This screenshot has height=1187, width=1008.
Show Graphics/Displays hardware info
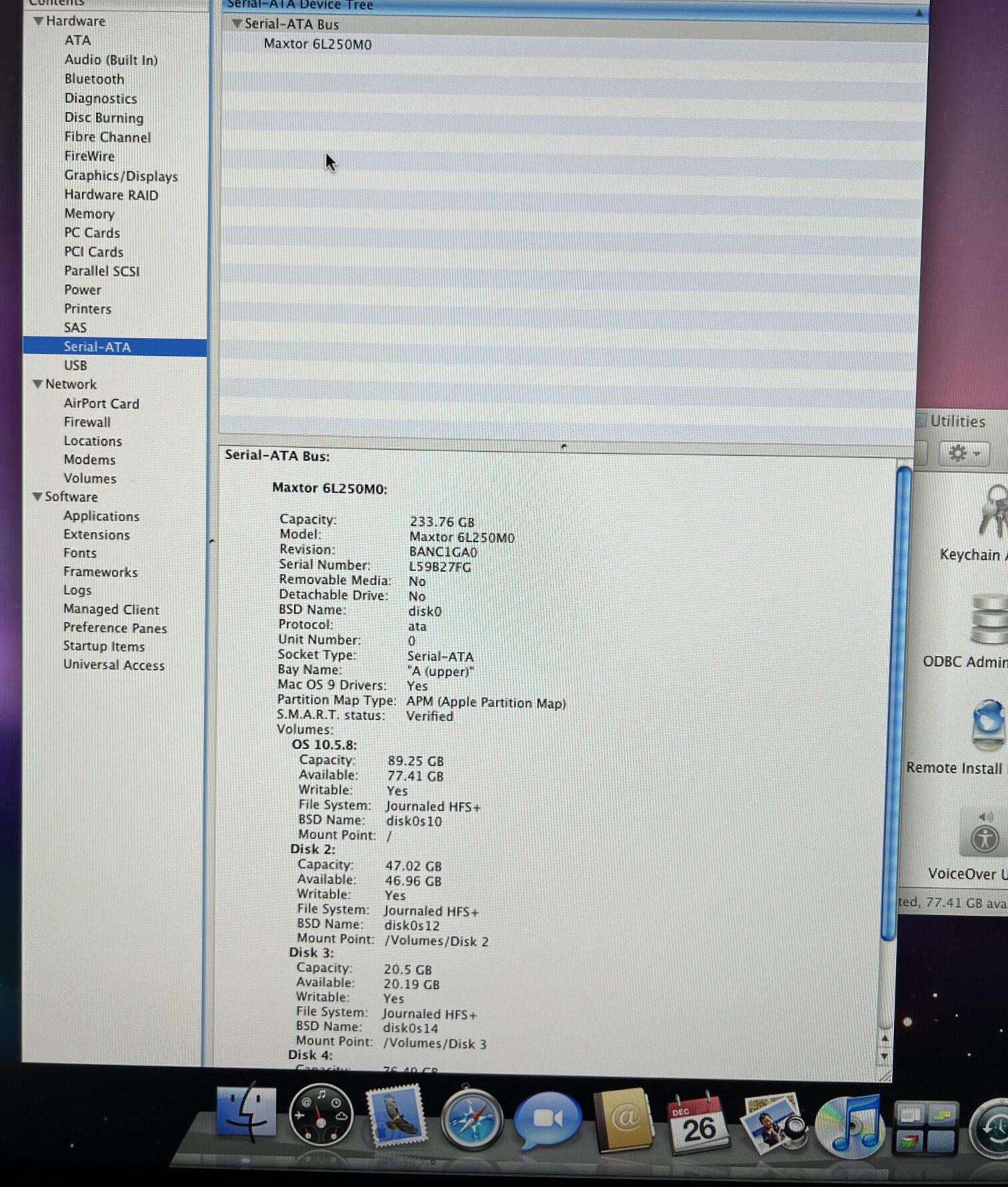[x=121, y=176]
